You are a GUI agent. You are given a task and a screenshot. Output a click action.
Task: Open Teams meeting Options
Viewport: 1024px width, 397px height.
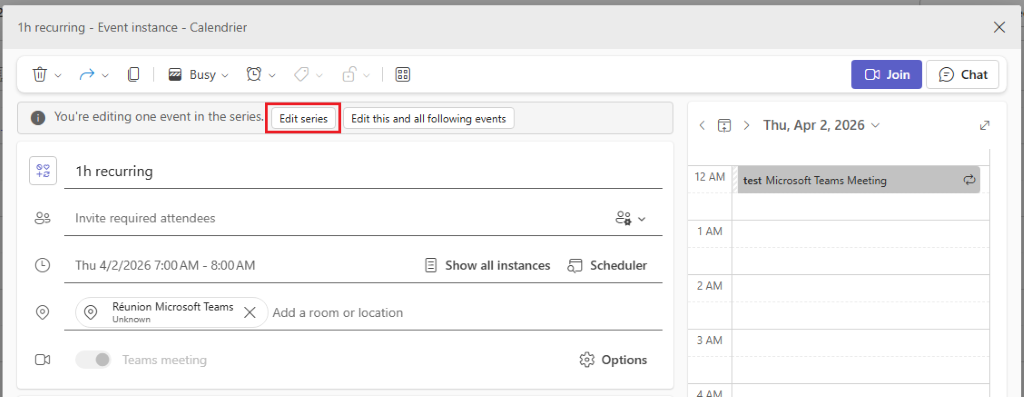point(613,360)
